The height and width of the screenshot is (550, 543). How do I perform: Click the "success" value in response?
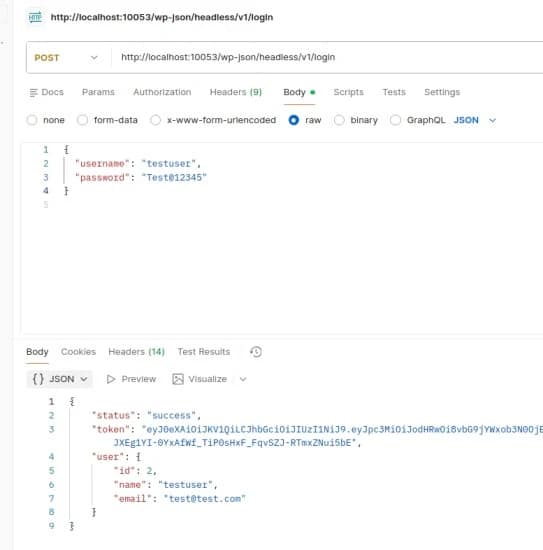[171, 416]
